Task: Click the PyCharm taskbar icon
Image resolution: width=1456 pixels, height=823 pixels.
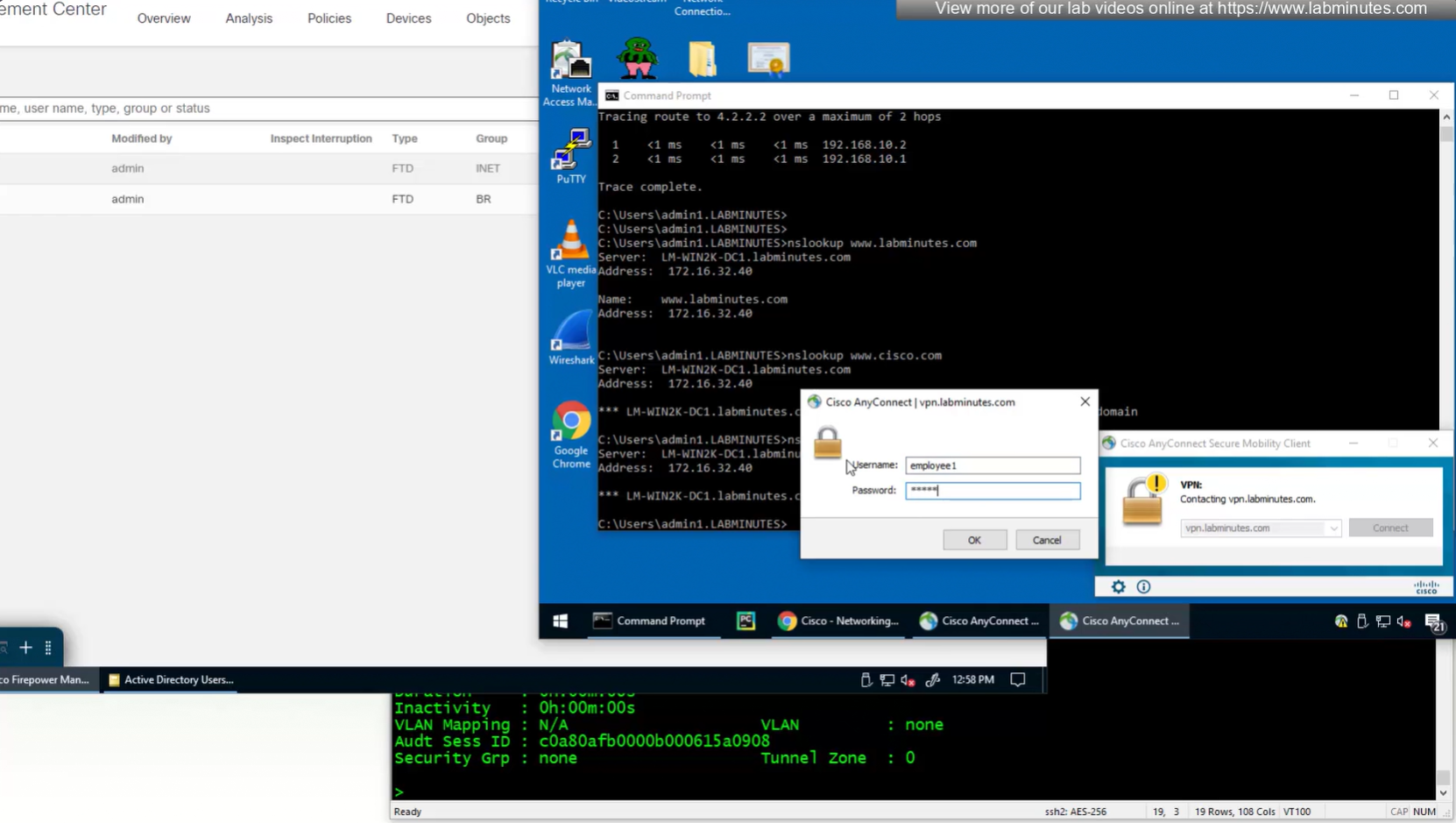Action: [x=746, y=621]
